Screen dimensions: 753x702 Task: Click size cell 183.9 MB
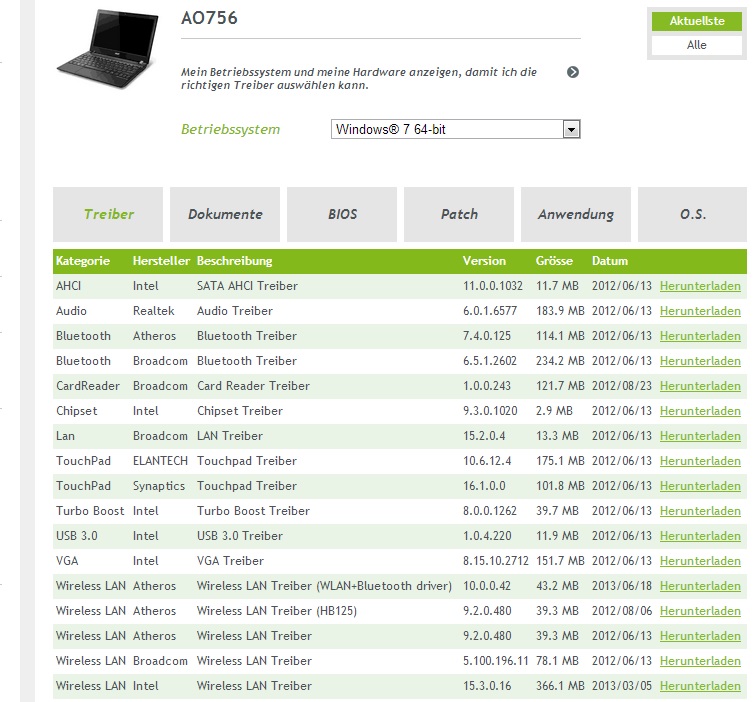[x=560, y=311]
